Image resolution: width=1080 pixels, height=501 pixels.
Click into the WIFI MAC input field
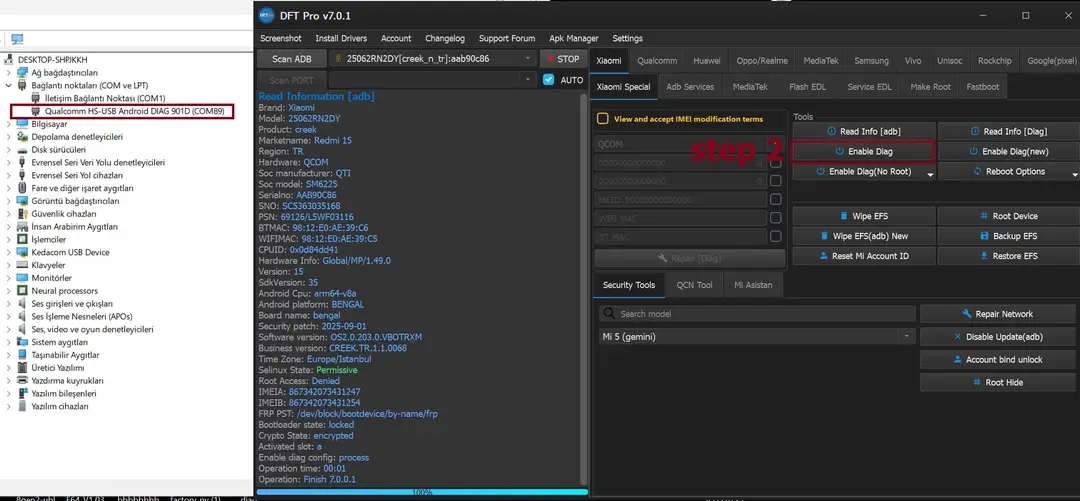[681, 218]
